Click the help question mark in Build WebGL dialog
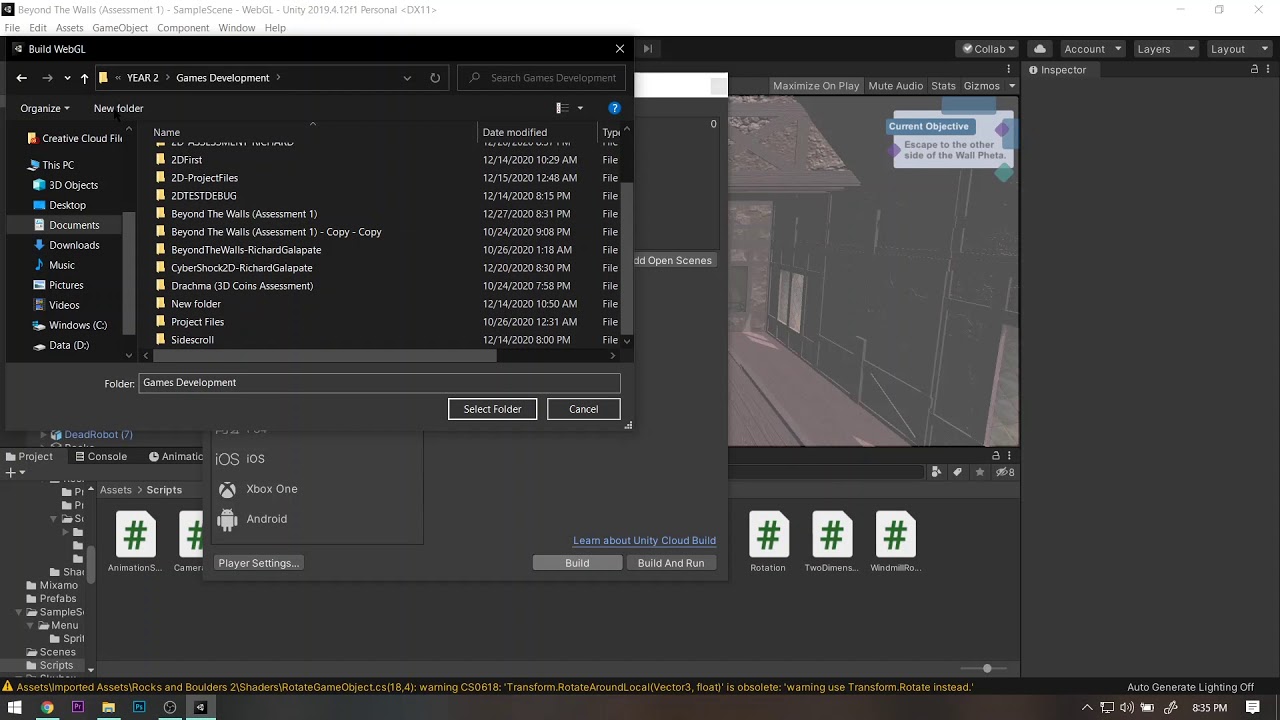 coord(615,108)
